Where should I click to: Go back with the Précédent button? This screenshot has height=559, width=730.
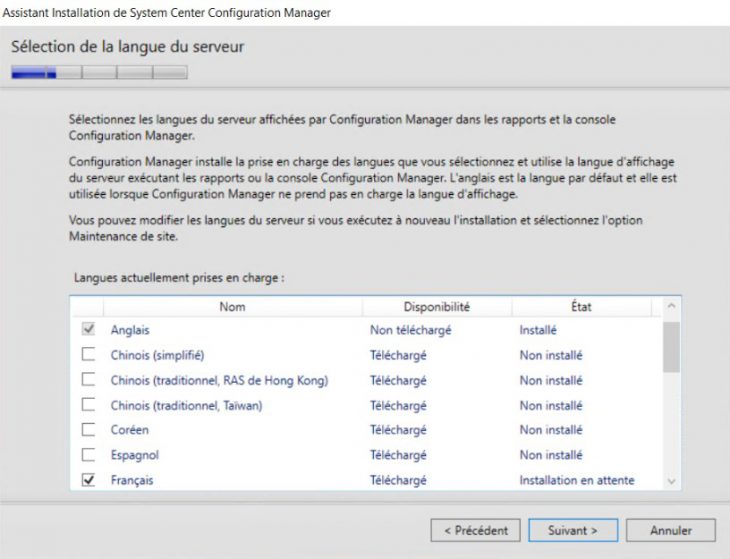click(x=476, y=530)
